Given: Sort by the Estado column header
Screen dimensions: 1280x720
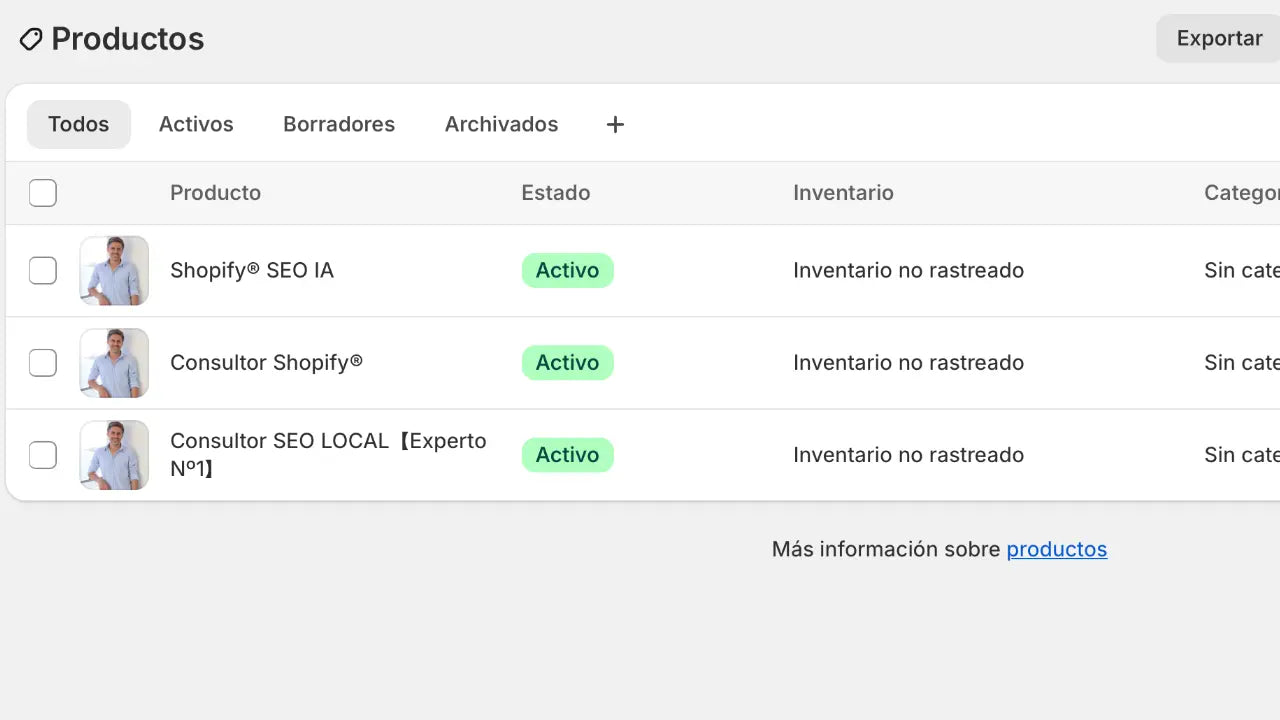Looking at the screenshot, I should [555, 192].
